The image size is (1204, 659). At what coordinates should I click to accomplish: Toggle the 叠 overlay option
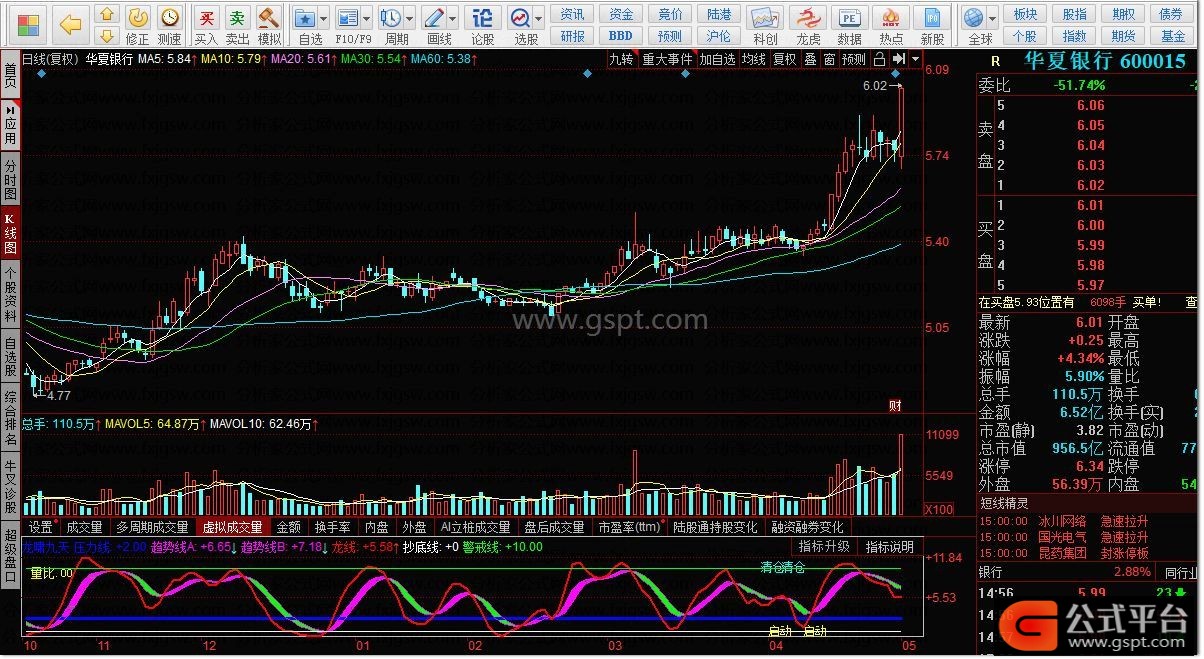coord(810,59)
